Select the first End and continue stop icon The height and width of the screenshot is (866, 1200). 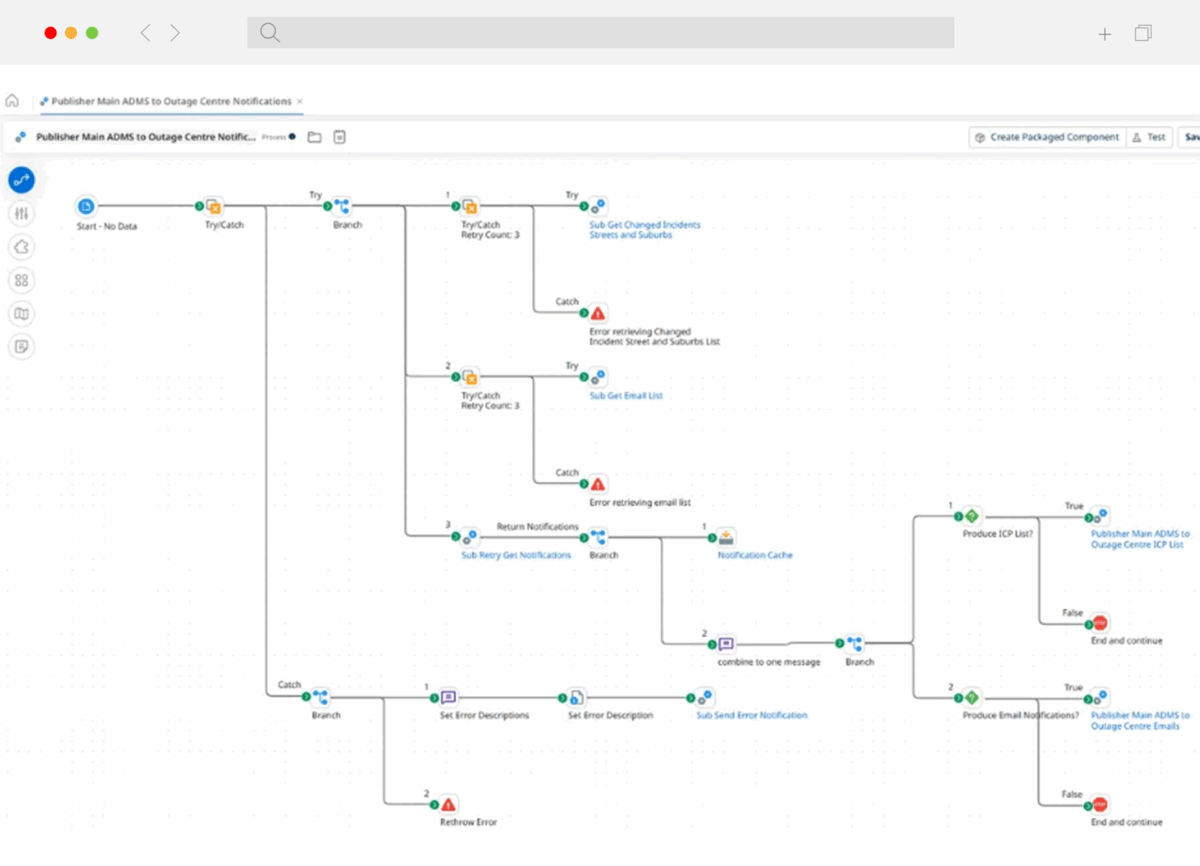tap(1100, 622)
